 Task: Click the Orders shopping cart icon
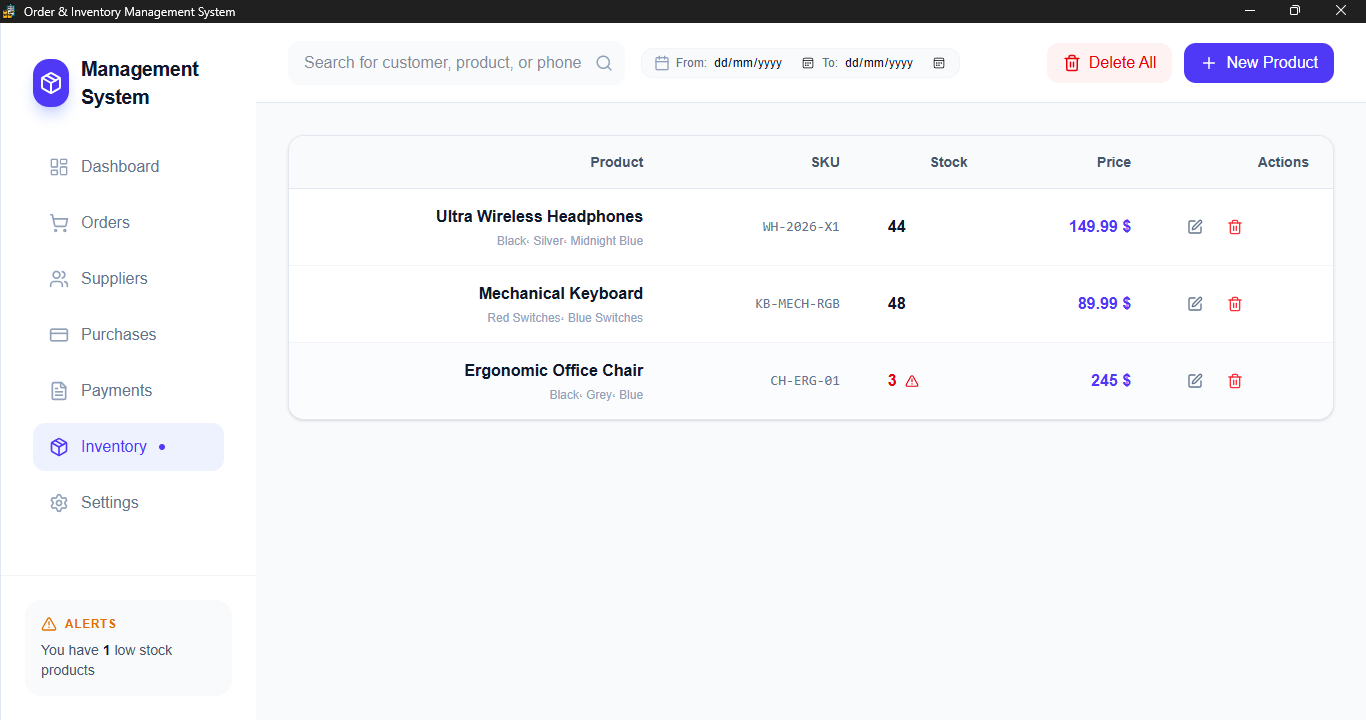[59, 223]
